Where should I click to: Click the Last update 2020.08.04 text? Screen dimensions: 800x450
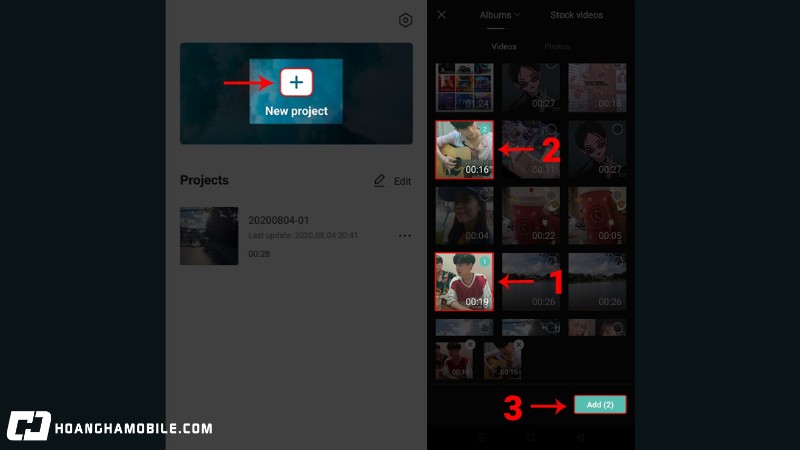(x=303, y=235)
